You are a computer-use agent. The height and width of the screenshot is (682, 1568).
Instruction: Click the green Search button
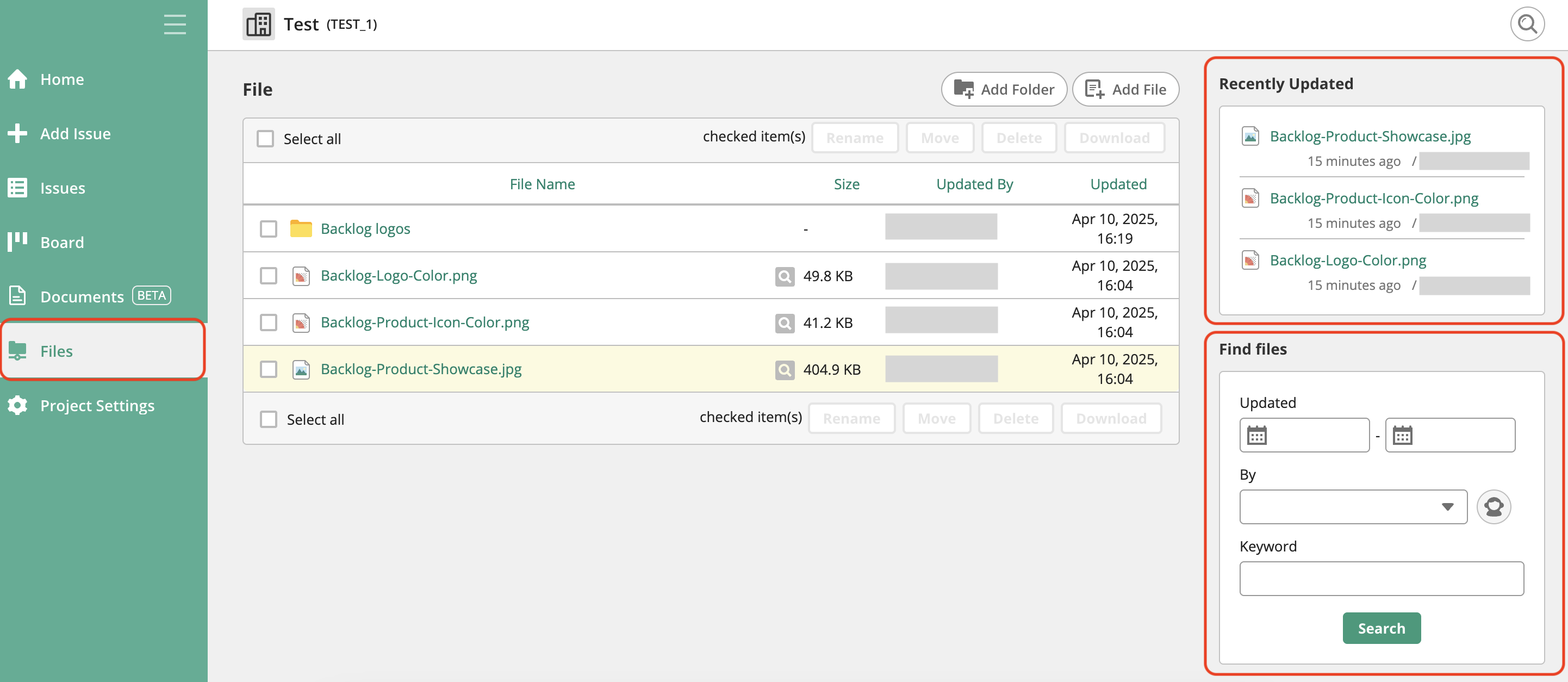coord(1382,628)
